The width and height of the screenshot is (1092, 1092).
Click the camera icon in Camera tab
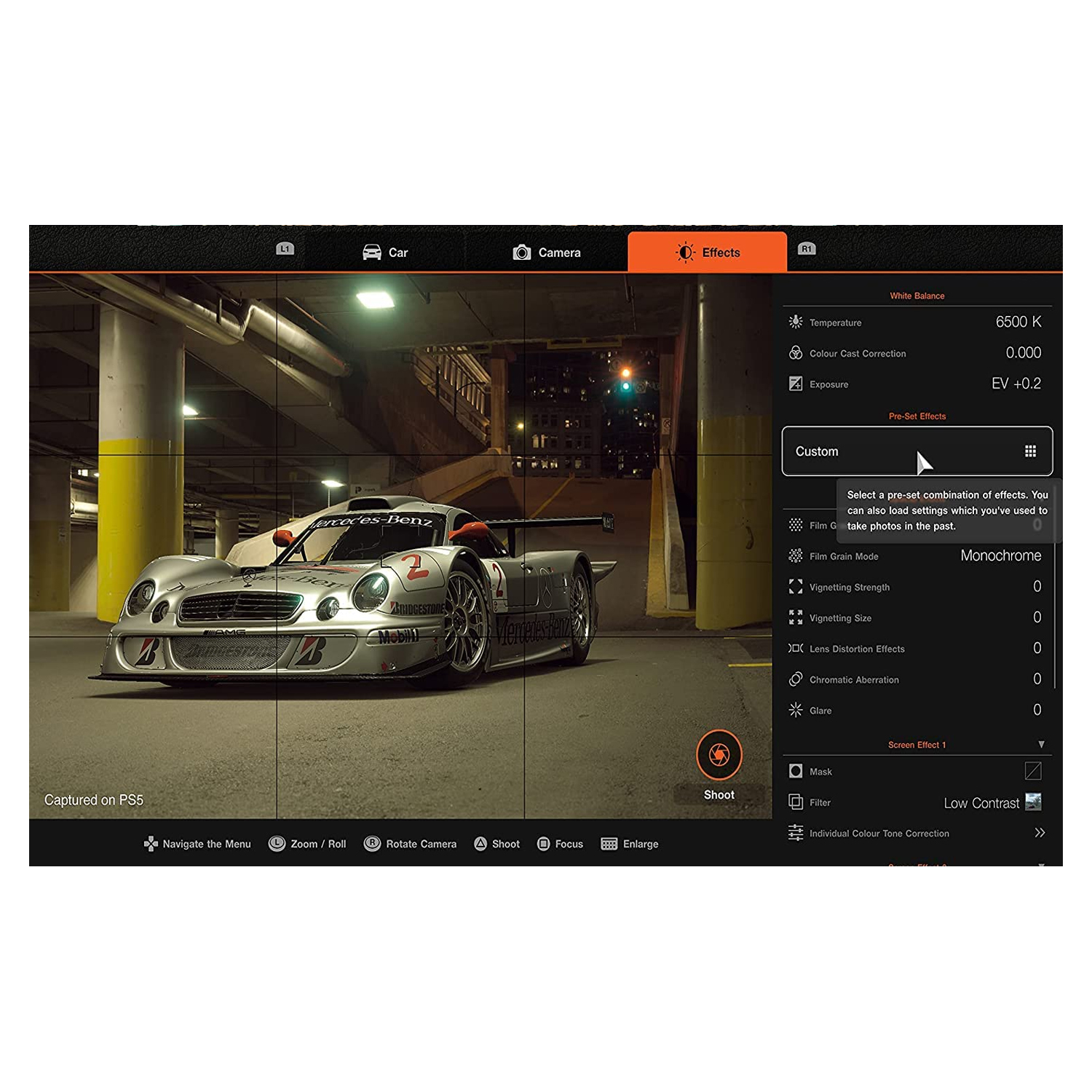[522, 253]
